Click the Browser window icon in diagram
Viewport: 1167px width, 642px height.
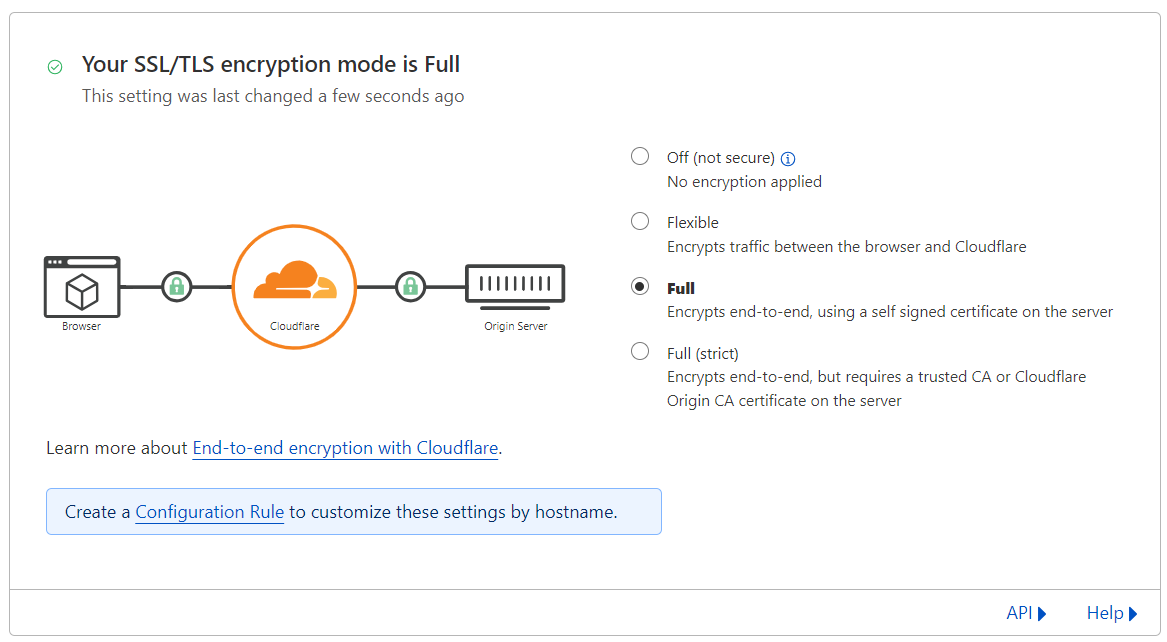pos(82,287)
